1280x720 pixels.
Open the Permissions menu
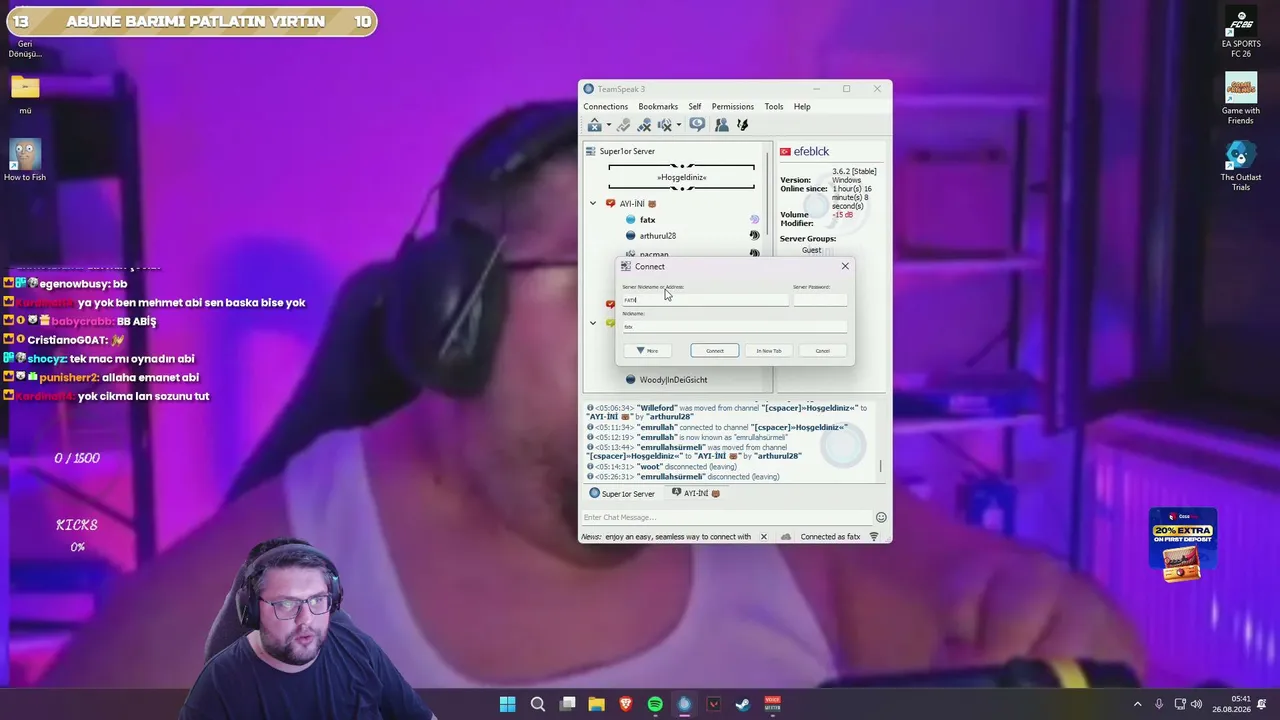tap(733, 106)
